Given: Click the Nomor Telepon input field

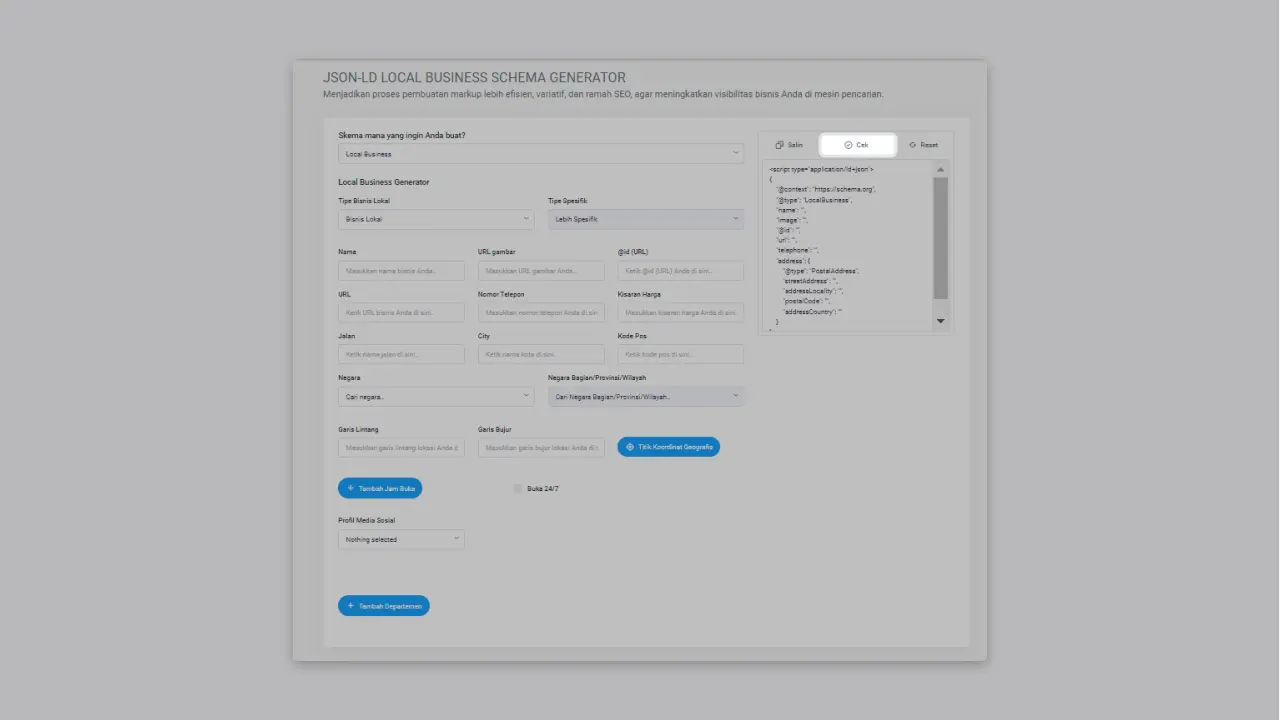Looking at the screenshot, I should click(540, 312).
